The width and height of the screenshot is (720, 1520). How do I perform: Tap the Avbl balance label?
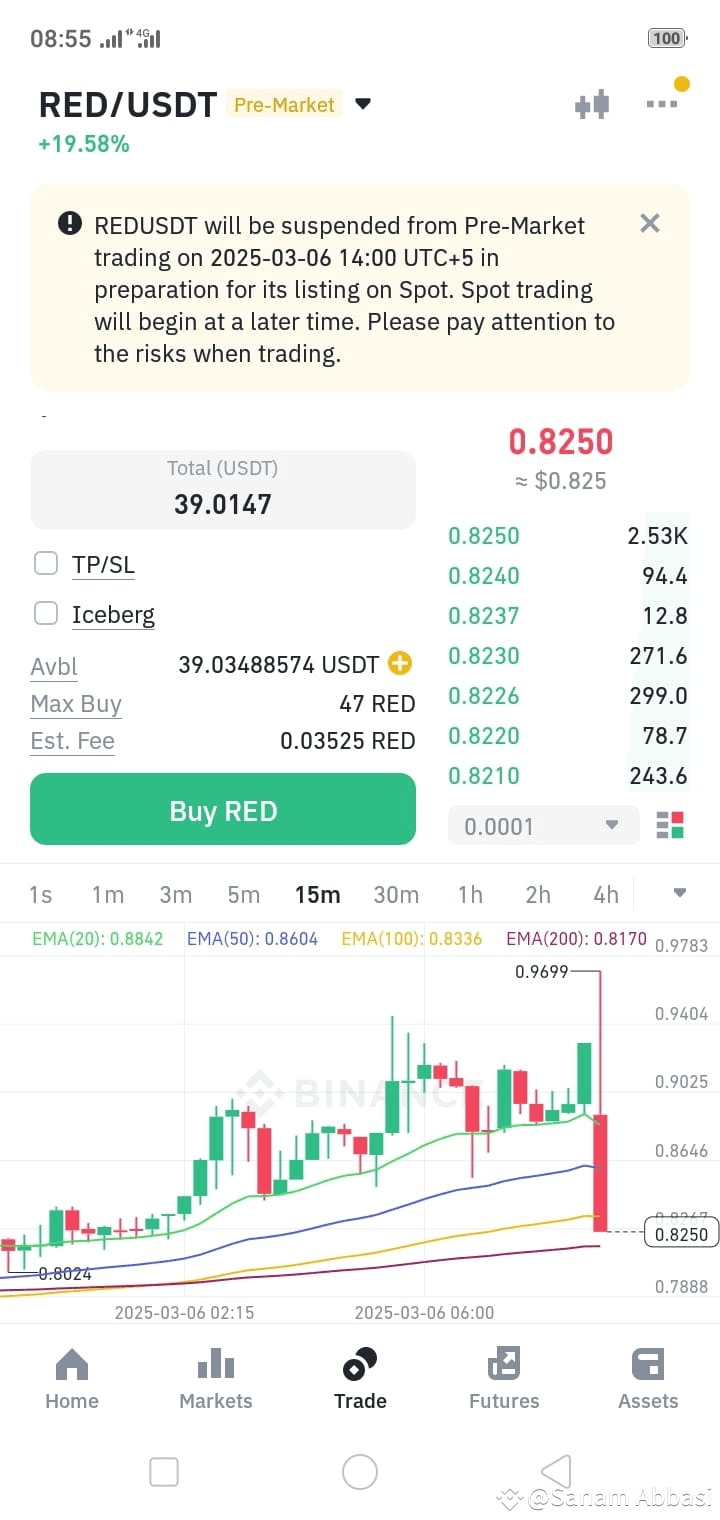(x=54, y=666)
